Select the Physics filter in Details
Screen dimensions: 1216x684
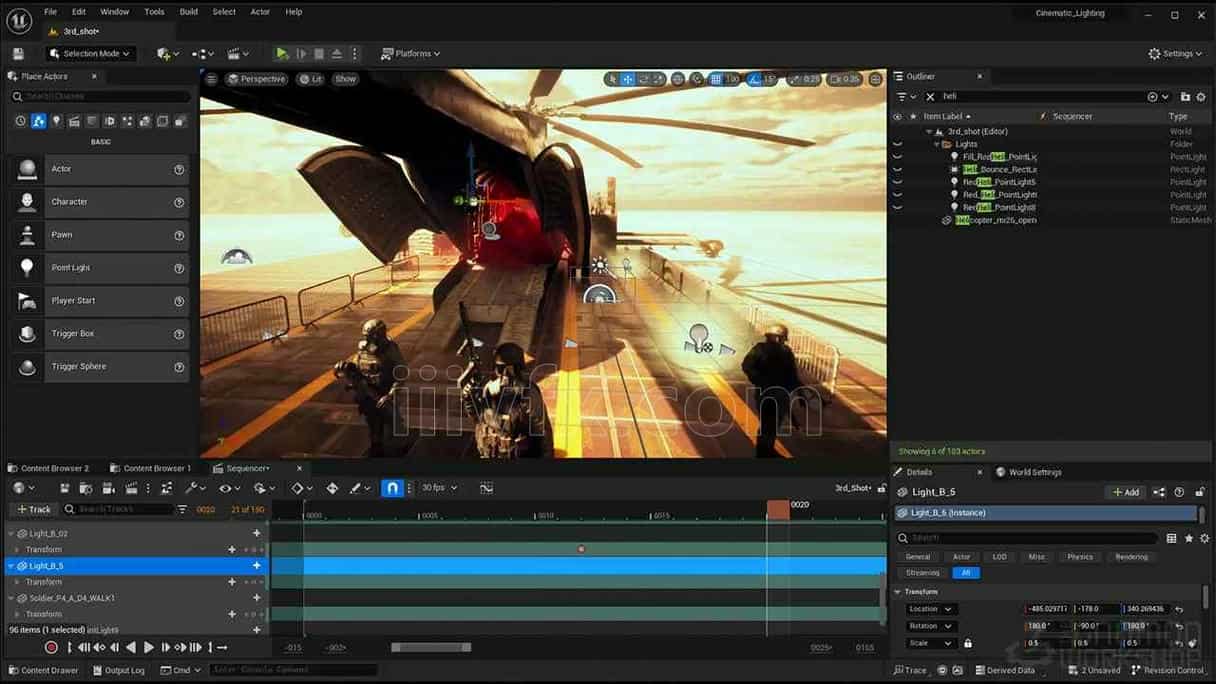[x=1080, y=557]
